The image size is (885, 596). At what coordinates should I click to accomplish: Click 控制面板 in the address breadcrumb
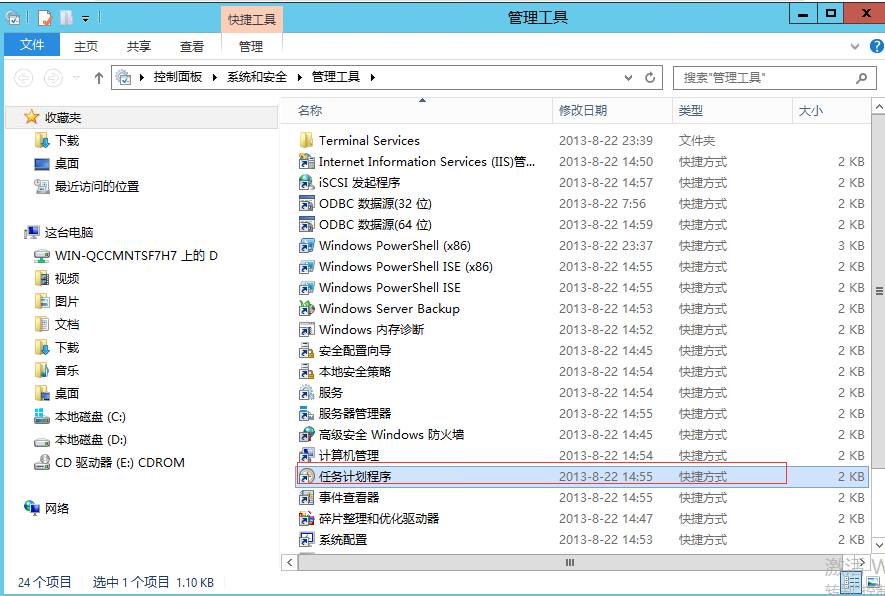pyautogui.click(x=178, y=77)
